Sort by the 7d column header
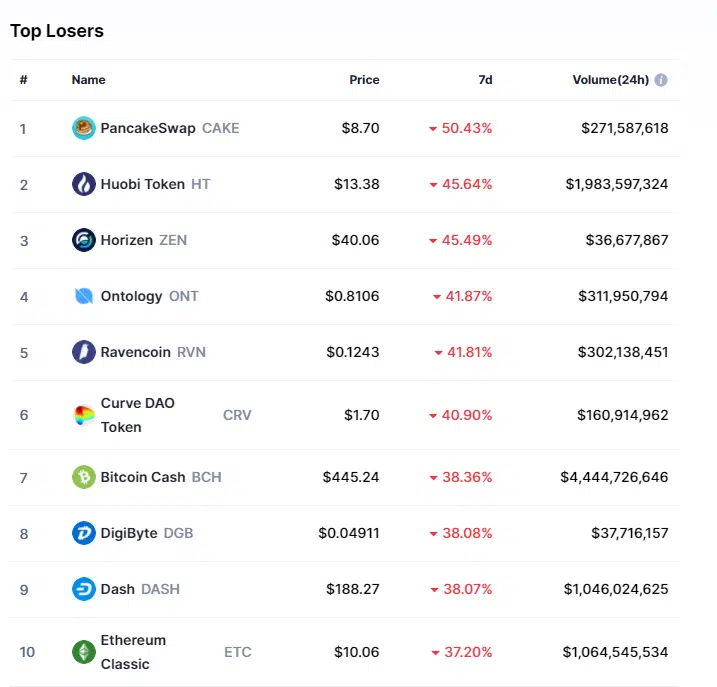This screenshot has height=687, width=717. coord(485,80)
